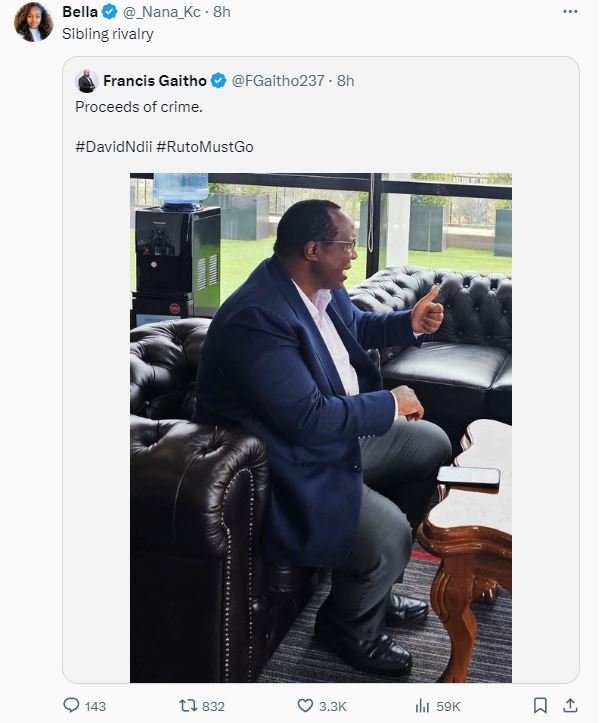Open Bella's profile picture

click(33, 21)
